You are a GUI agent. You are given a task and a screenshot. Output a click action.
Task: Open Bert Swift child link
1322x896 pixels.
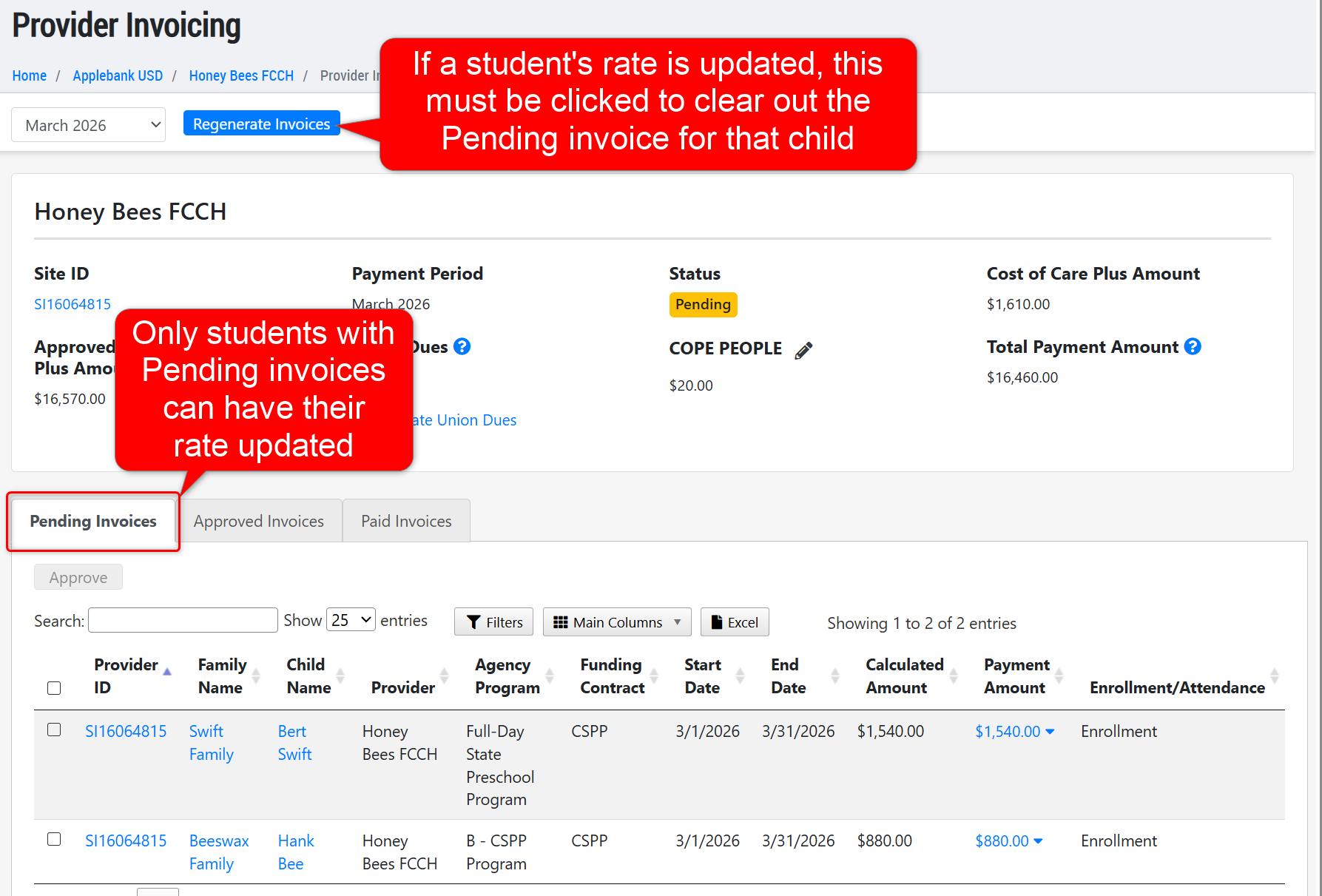(294, 743)
